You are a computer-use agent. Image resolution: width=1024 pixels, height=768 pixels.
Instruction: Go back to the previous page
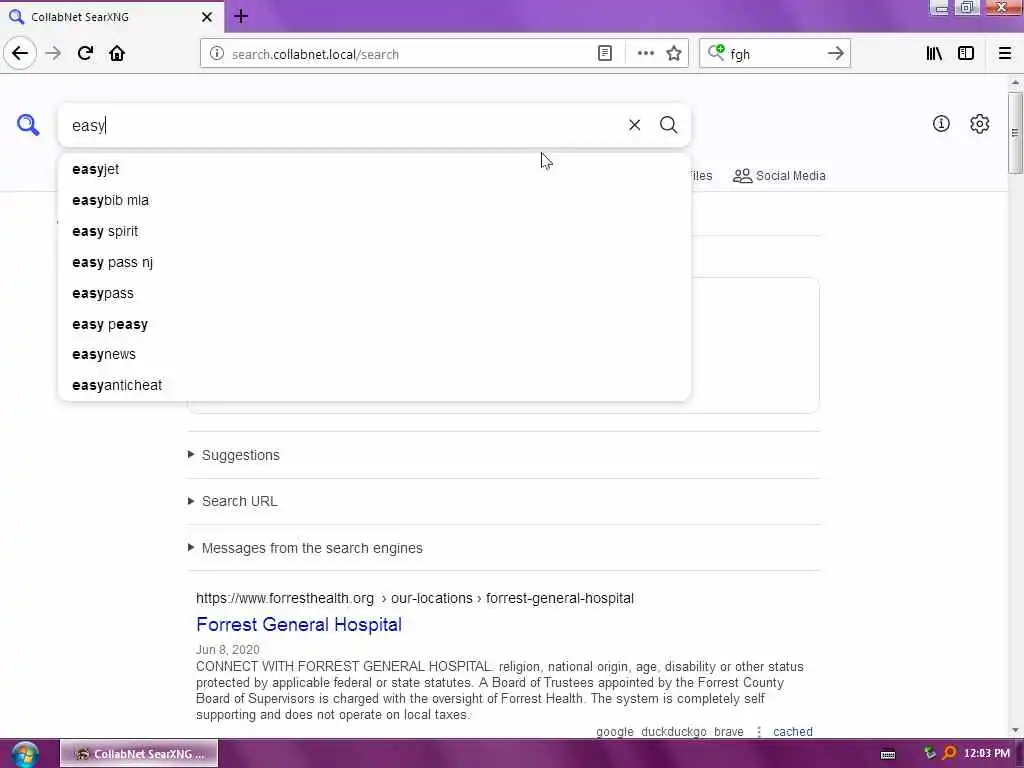click(x=20, y=53)
